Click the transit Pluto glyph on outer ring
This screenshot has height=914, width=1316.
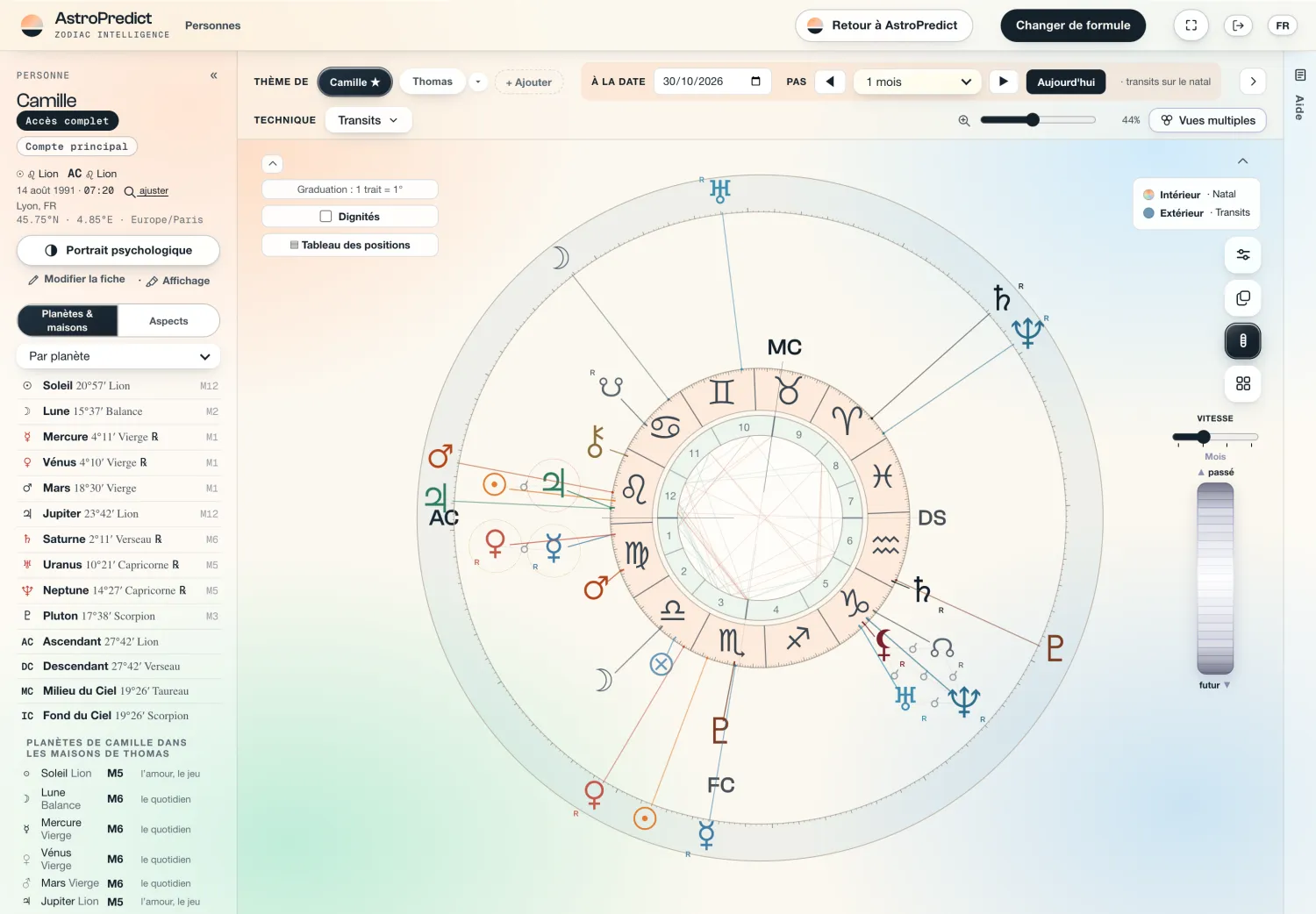point(1055,648)
